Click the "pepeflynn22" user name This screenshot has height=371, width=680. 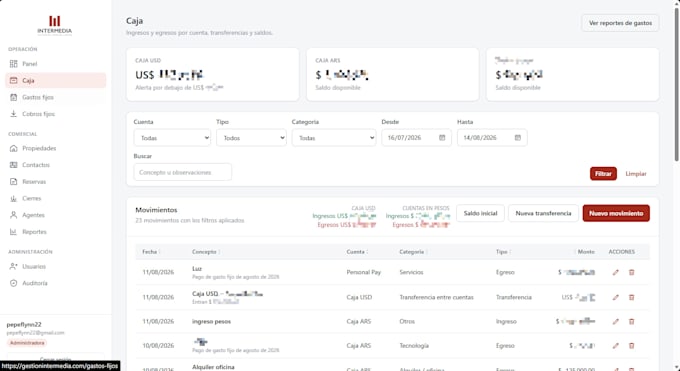[24, 325]
